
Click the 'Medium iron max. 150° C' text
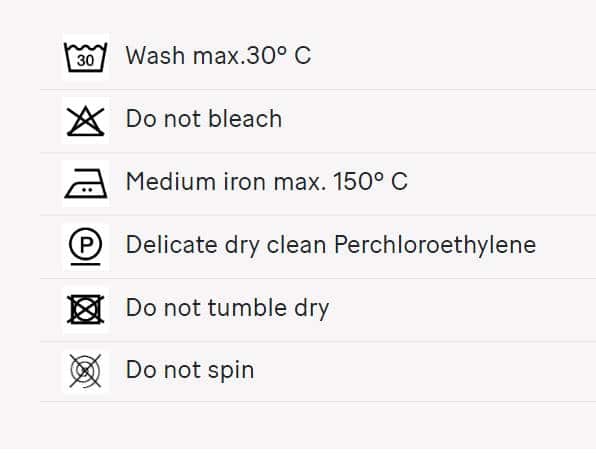pyautogui.click(x=266, y=181)
